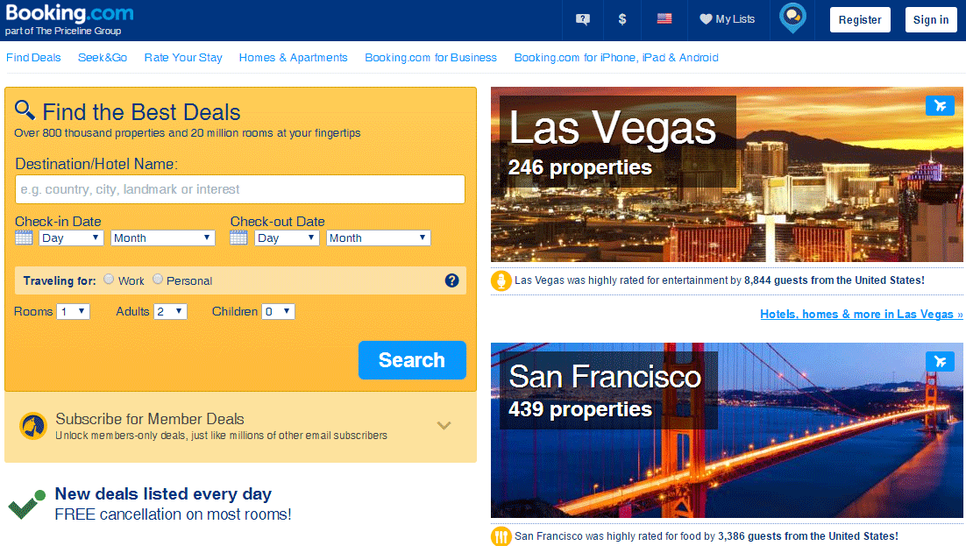966x546 pixels.
Task: Open the Children count dropdown
Action: click(278, 312)
